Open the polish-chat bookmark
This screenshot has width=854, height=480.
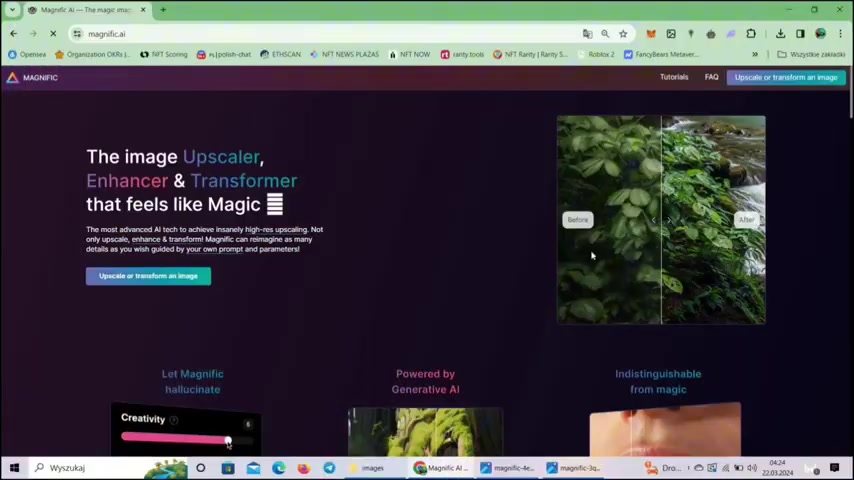(224, 54)
